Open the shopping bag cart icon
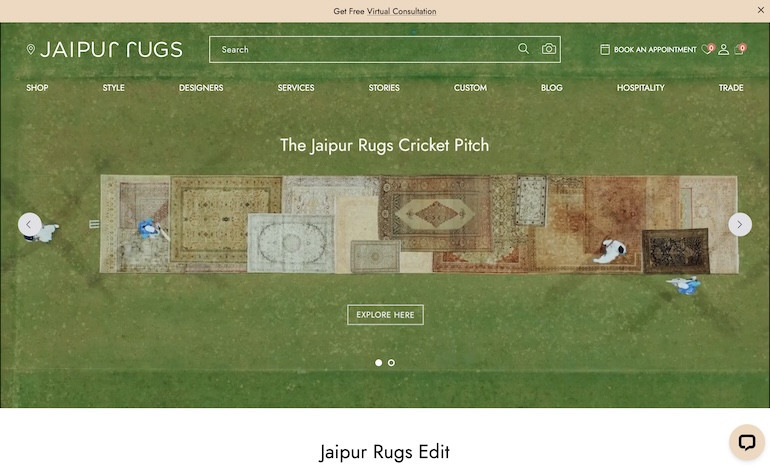Viewport: 770px width, 470px height. 740,49
